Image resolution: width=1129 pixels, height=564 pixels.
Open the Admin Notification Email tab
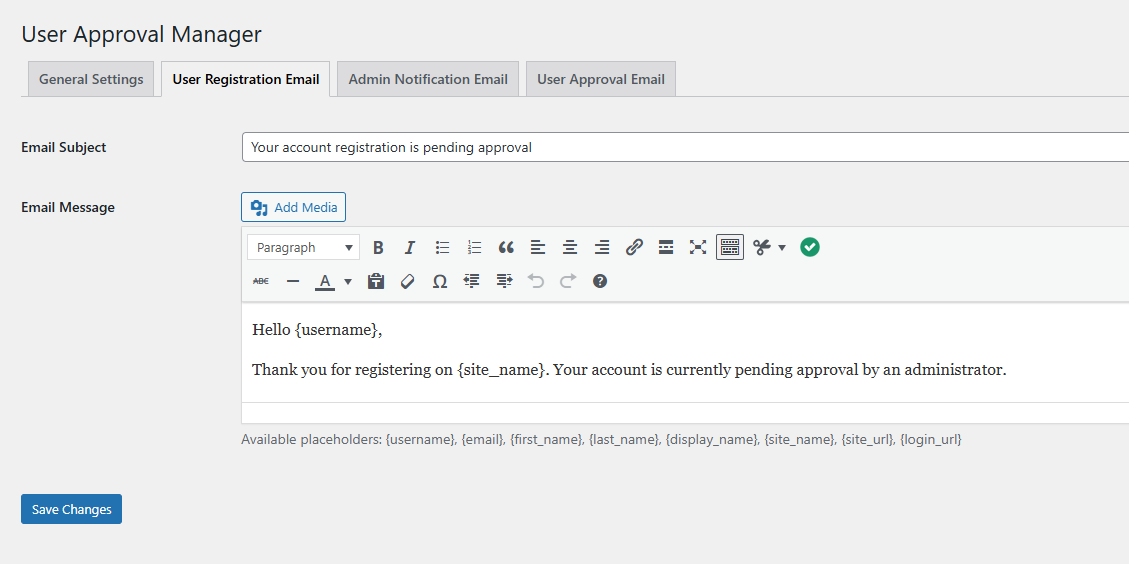pos(428,79)
